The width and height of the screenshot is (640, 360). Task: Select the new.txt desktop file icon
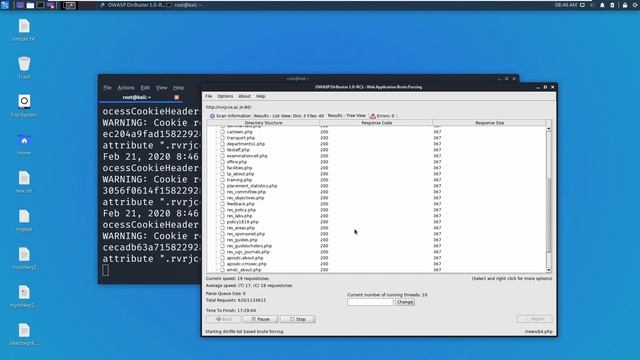(24, 178)
